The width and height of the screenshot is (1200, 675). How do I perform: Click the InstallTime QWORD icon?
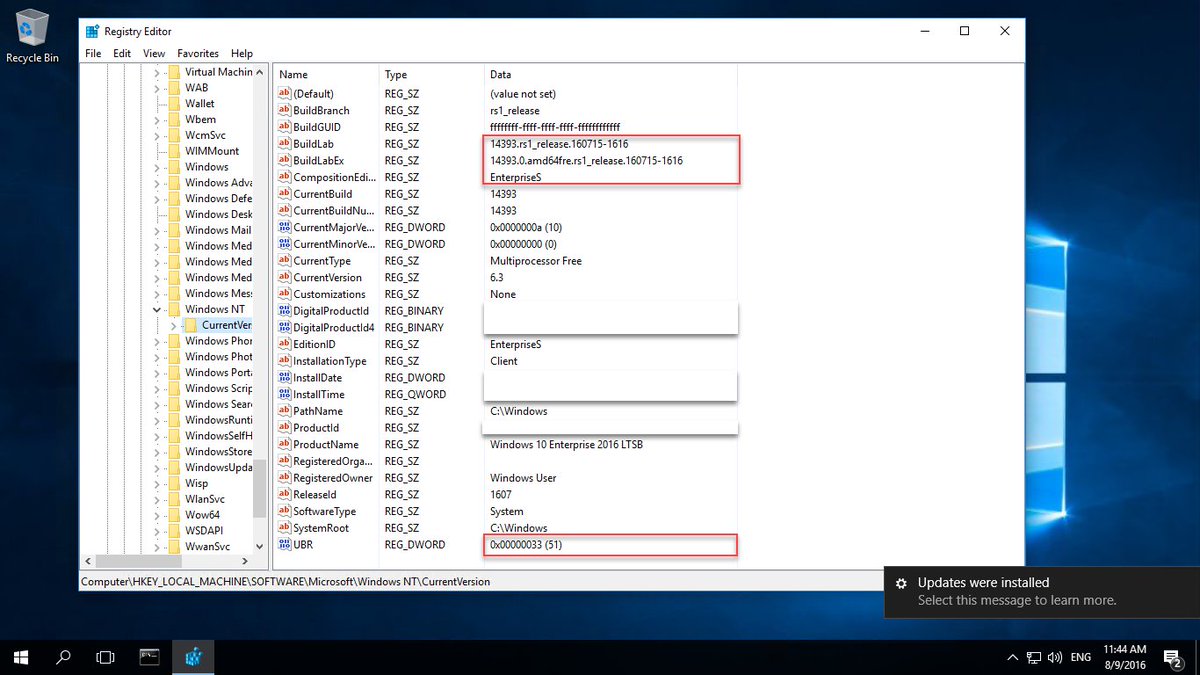tap(284, 394)
